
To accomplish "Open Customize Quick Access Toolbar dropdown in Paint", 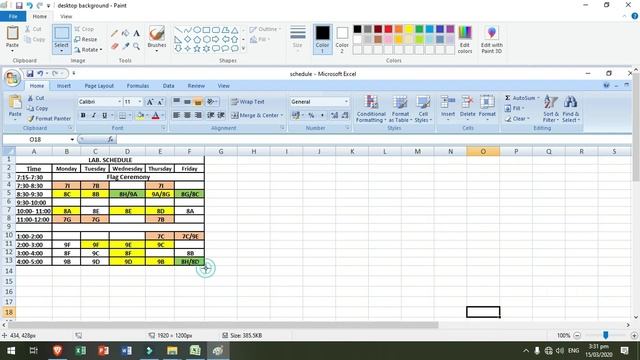I will tap(49, 6).
